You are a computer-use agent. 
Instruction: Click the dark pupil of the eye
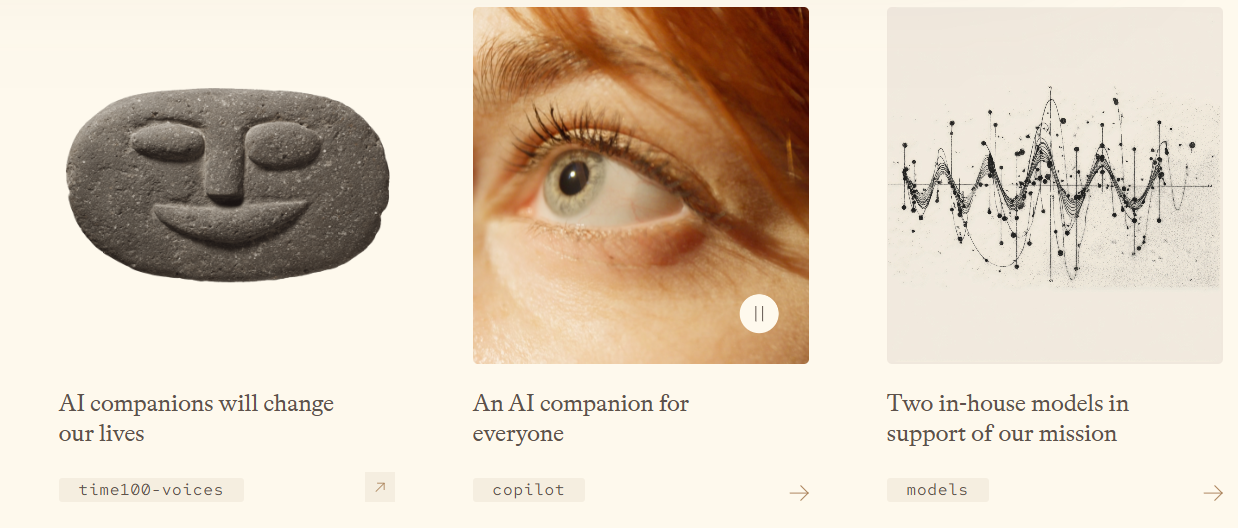[573, 177]
